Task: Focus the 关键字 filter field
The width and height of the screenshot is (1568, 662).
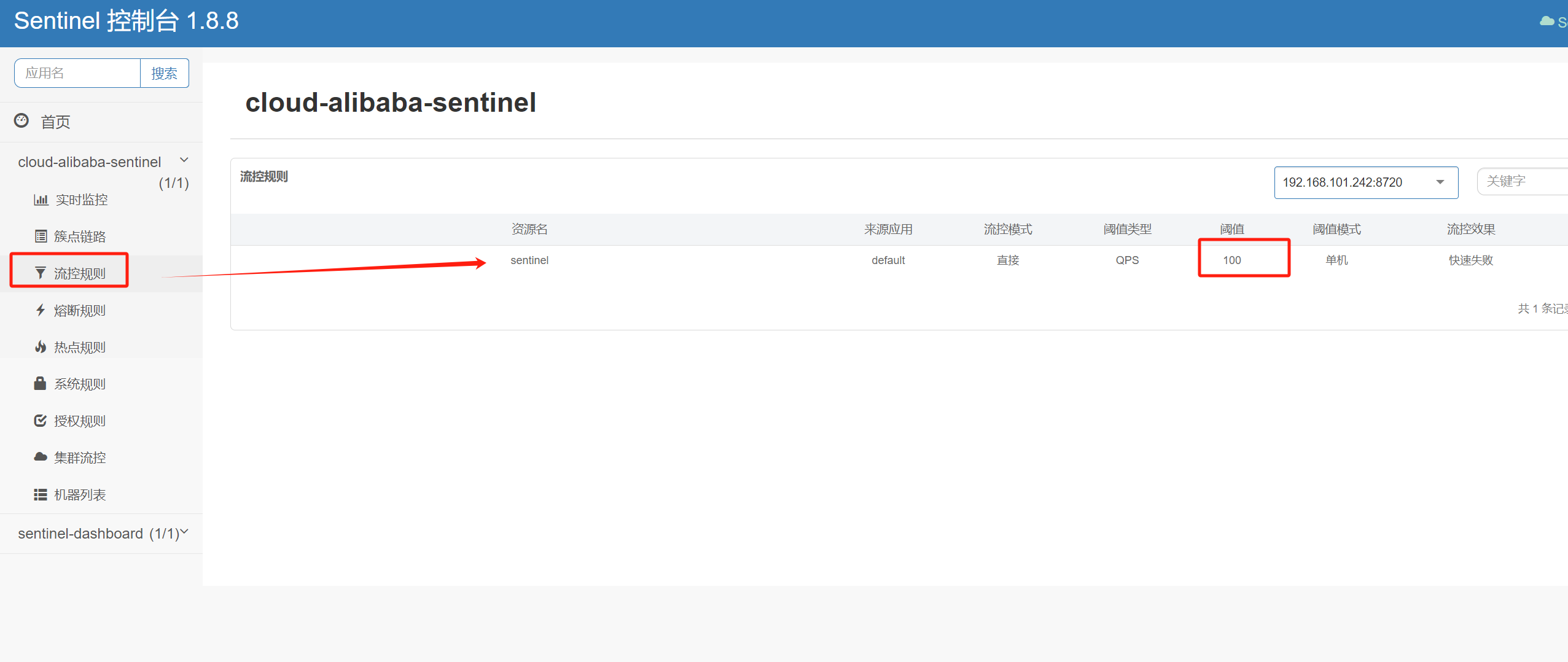Action: tap(1522, 182)
